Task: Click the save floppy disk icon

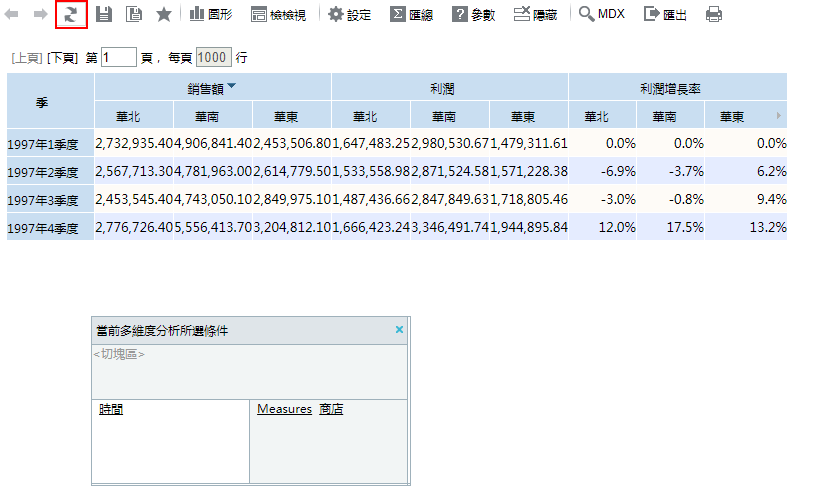Action: click(x=104, y=15)
